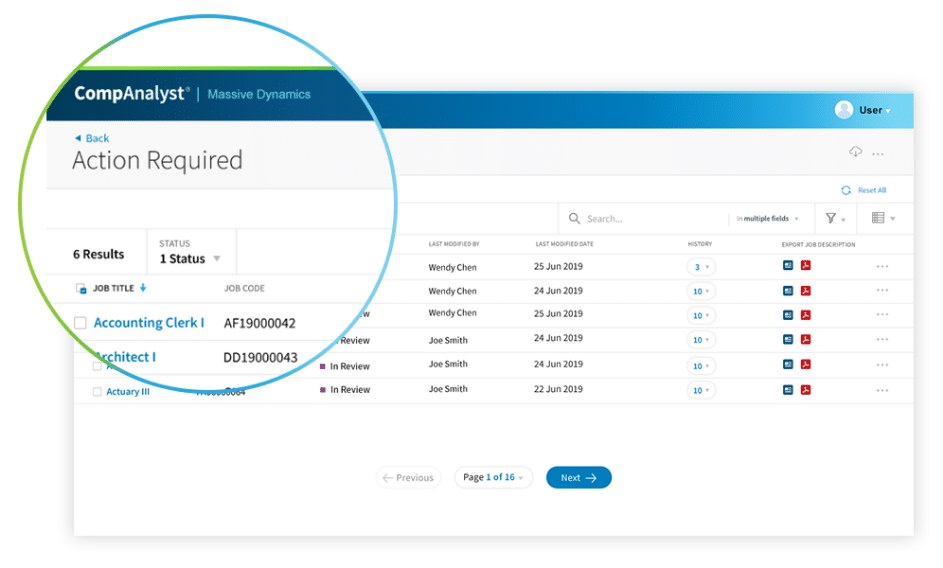Click the 6 Results count
This screenshot has width=943, height=568.
99,255
